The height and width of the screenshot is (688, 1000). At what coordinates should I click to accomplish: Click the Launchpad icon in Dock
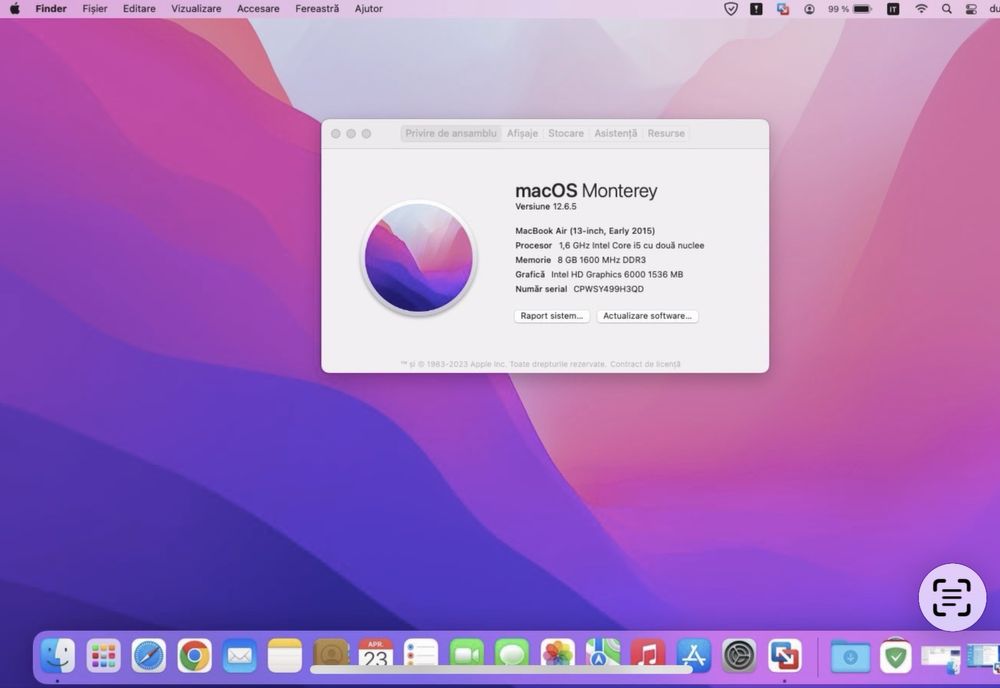tap(104, 656)
